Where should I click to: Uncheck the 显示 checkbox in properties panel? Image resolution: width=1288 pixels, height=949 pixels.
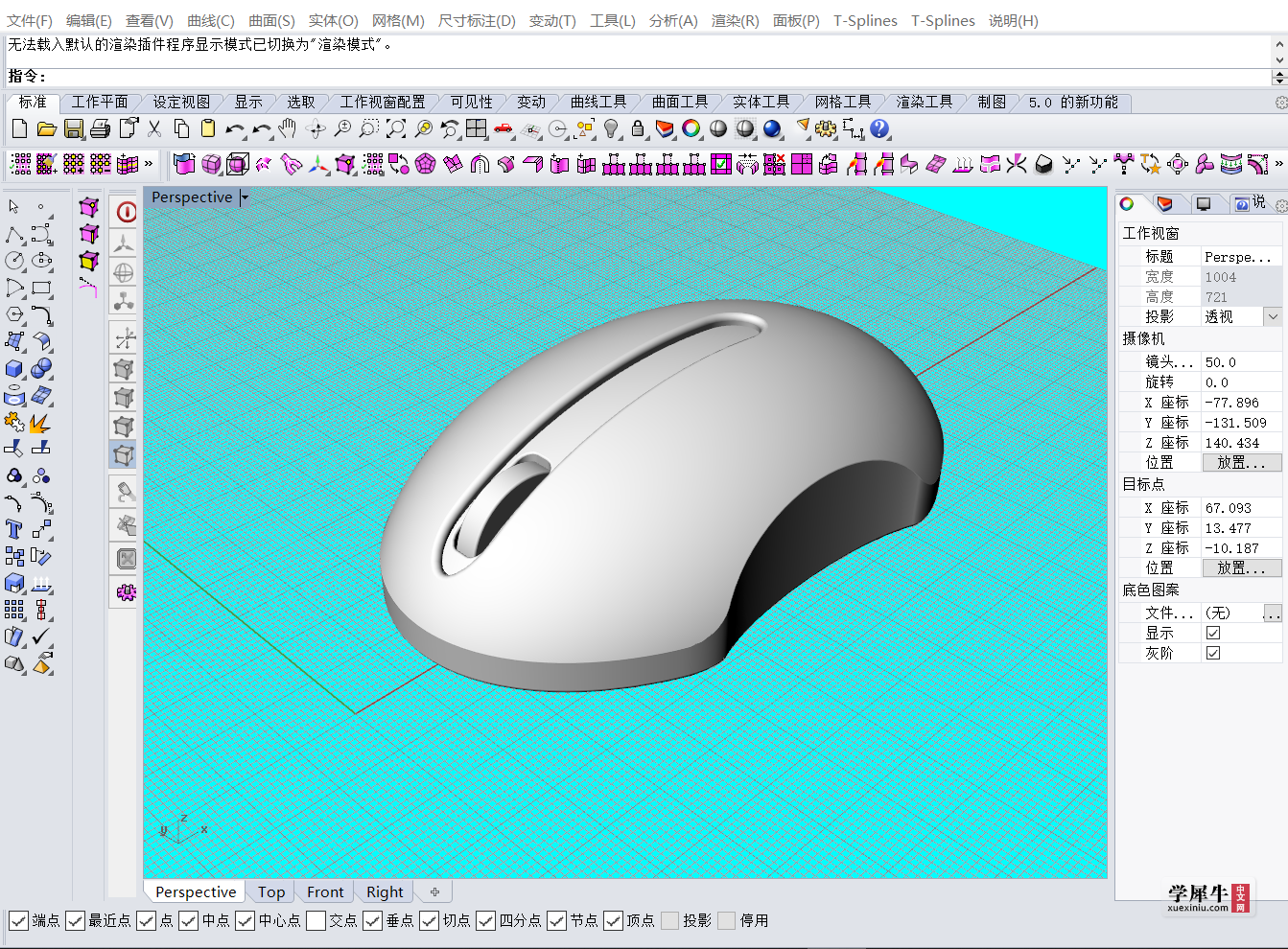(1213, 633)
